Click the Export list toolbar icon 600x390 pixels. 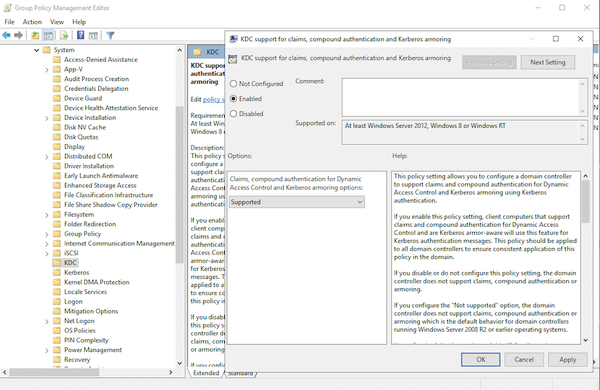[x=64, y=36]
